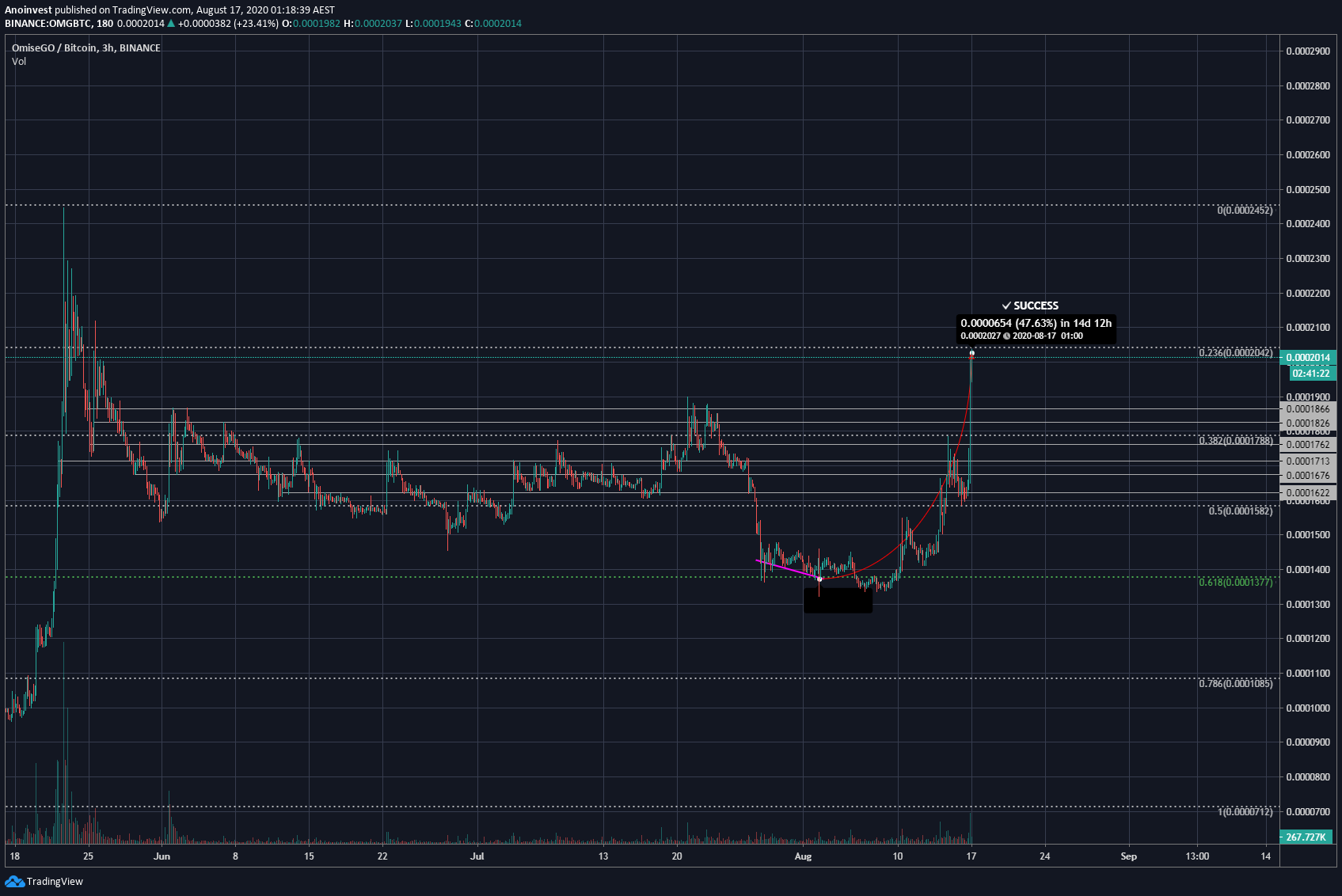Click the 17 date label on time axis
1342x896 pixels.
click(971, 856)
